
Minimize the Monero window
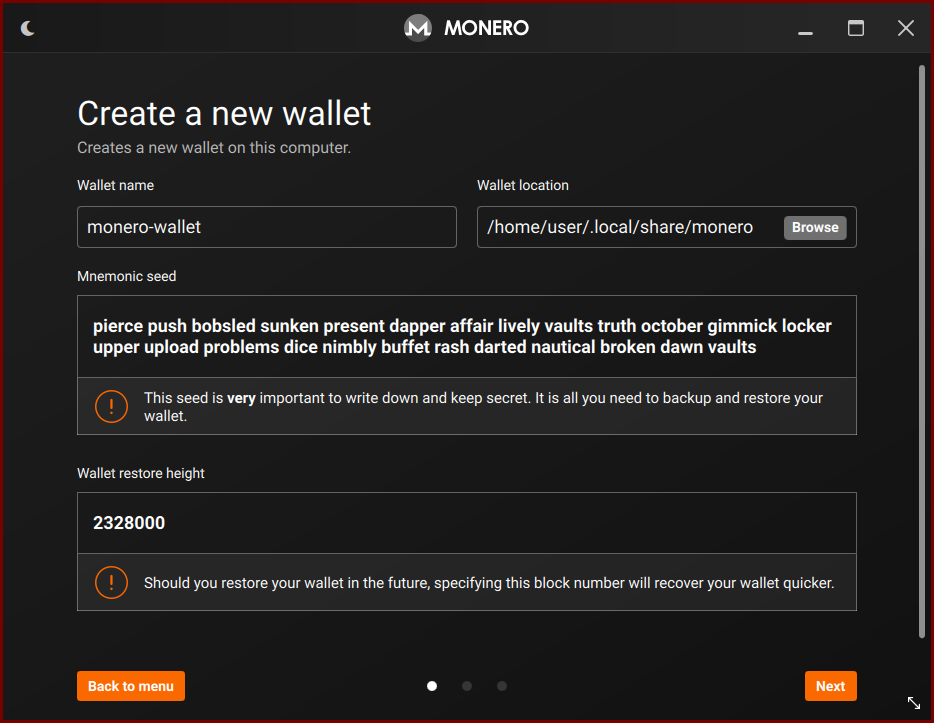coord(805,29)
